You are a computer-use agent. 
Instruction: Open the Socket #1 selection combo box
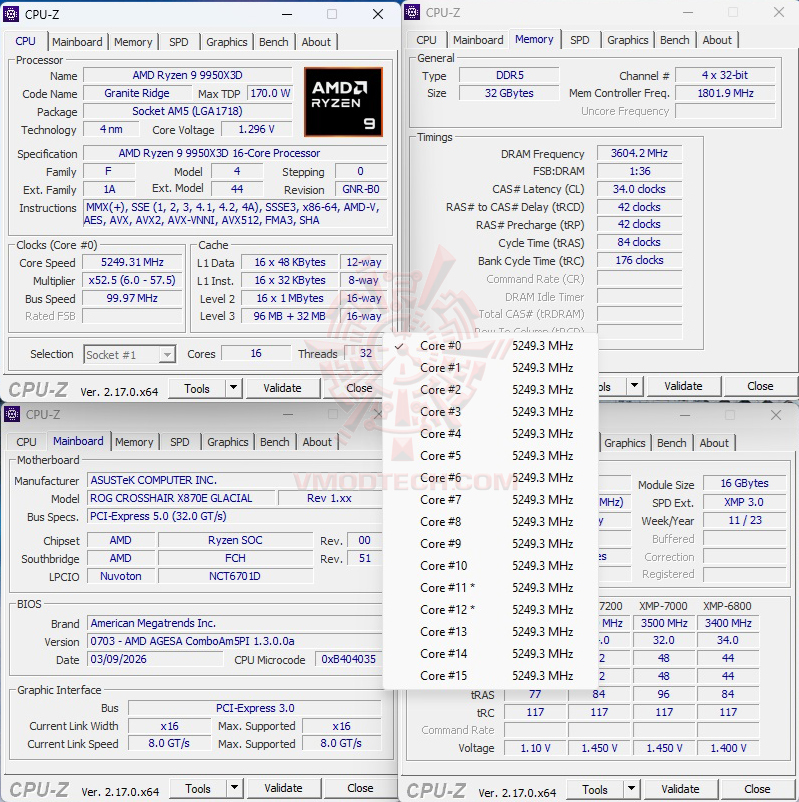129,354
